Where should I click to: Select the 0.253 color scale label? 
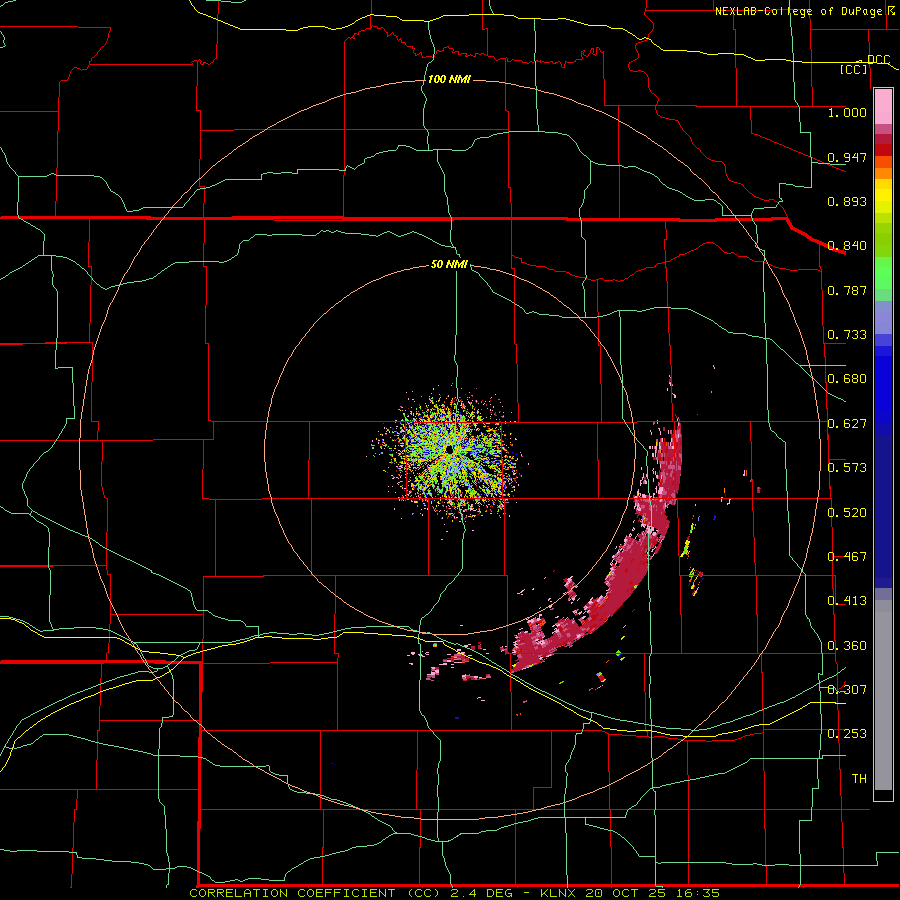(847, 734)
